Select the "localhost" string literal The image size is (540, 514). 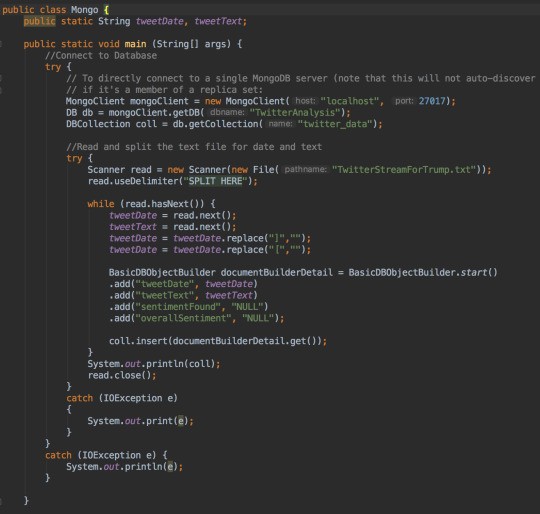[350, 101]
